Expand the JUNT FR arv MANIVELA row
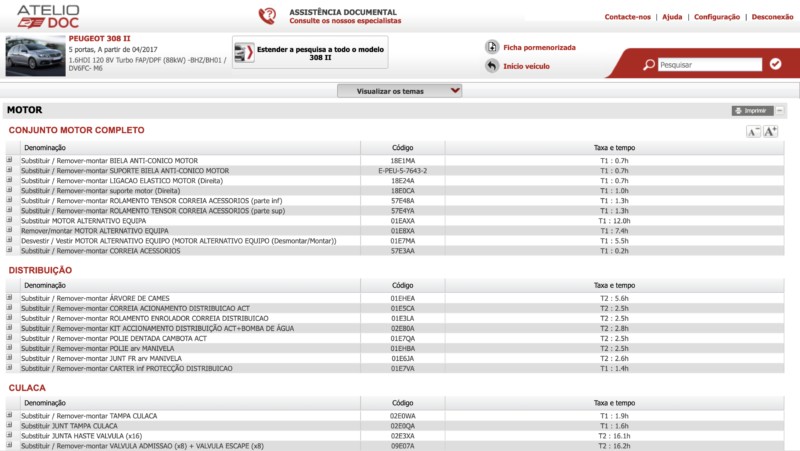Screen dimensions: 800x451 (x=9, y=358)
